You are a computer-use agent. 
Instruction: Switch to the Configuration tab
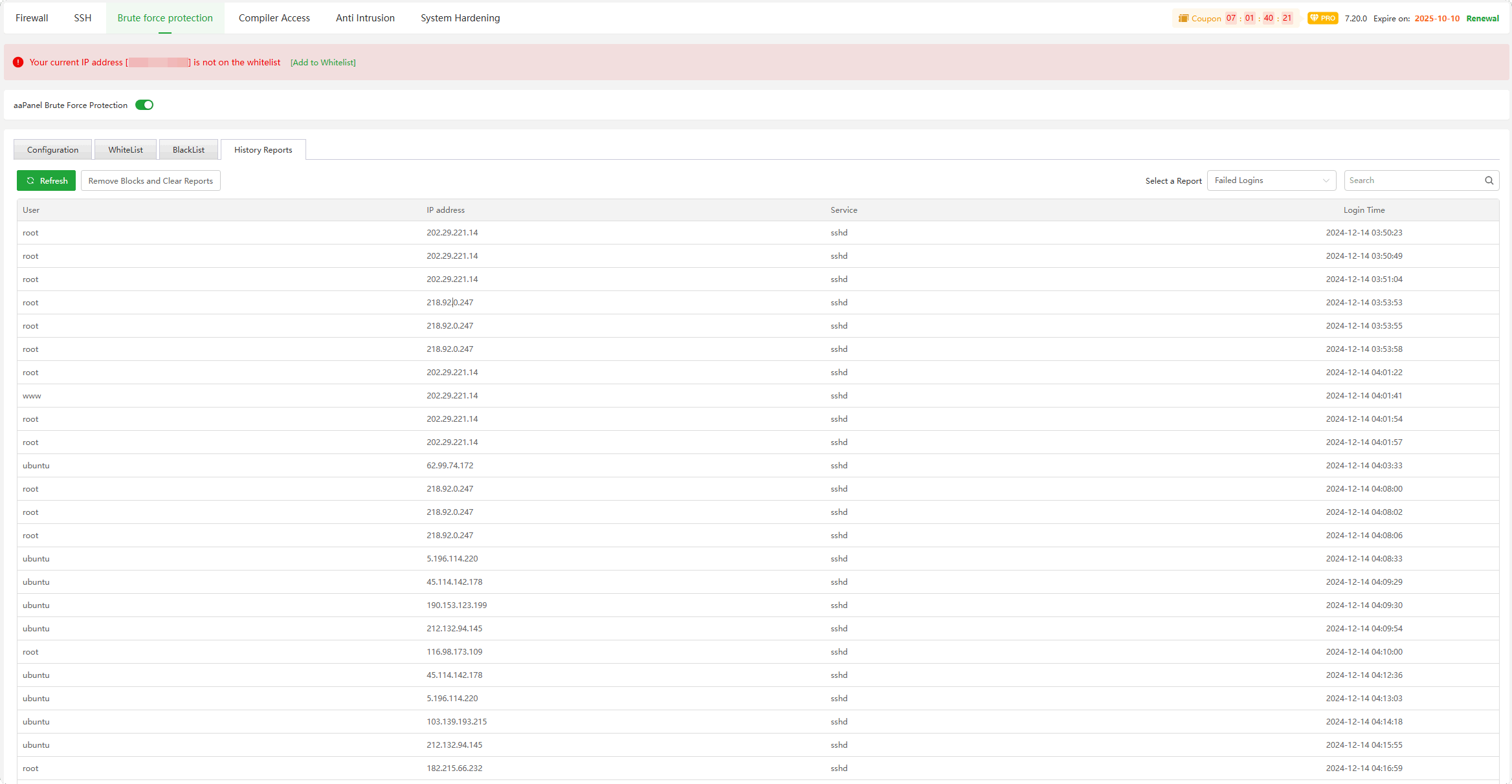(x=52, y=149)
